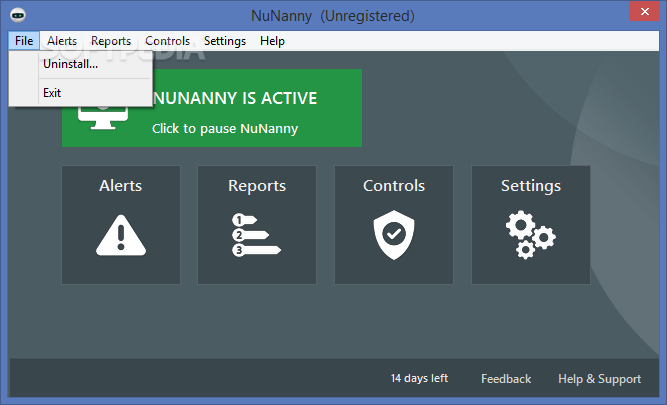Choose Exit from the File menu
This screenshot has height=405, width=667.
point(81,93)
